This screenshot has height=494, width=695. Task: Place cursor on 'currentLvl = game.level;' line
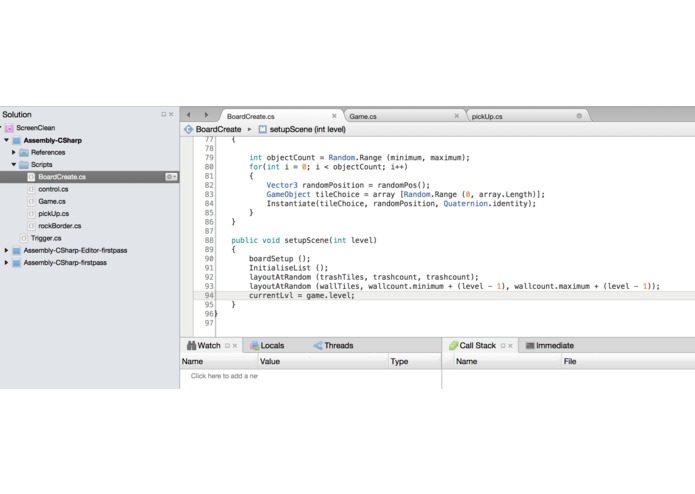(302, 296)
